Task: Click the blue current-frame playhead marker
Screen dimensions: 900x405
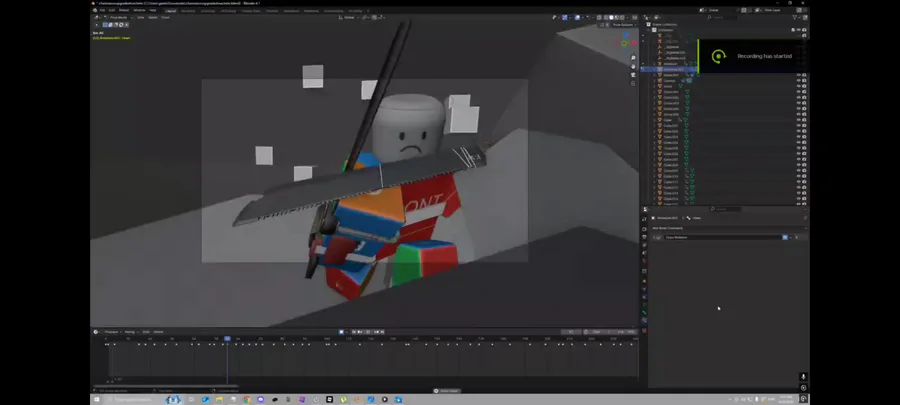Action: [x=227, y=339]
